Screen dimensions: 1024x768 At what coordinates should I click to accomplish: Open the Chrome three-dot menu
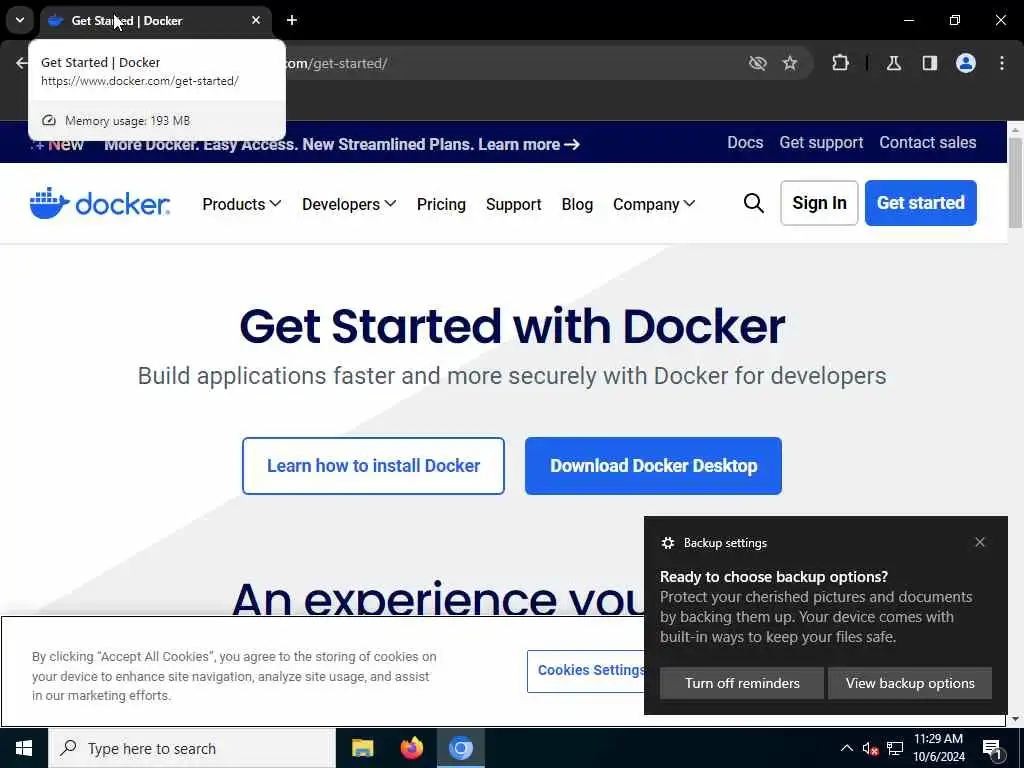(x=1002, y=63)
